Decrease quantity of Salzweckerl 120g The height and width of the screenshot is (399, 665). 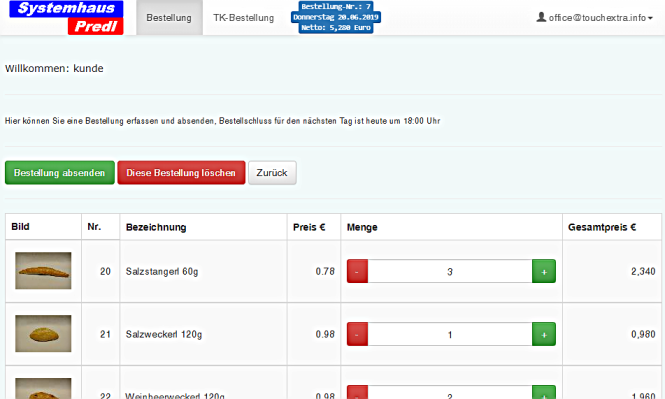[x=357, y=334]
